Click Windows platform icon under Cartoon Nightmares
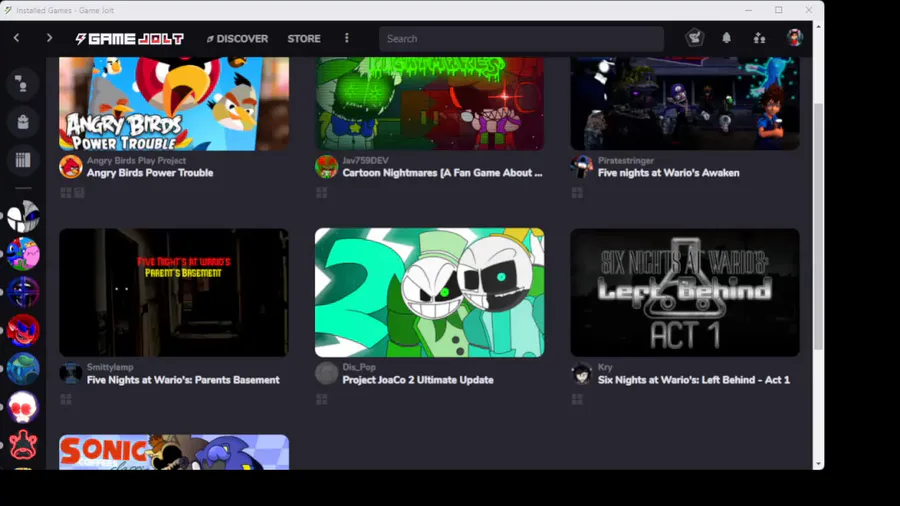Screen dimensions: 900x506 (x=321, y=193)
